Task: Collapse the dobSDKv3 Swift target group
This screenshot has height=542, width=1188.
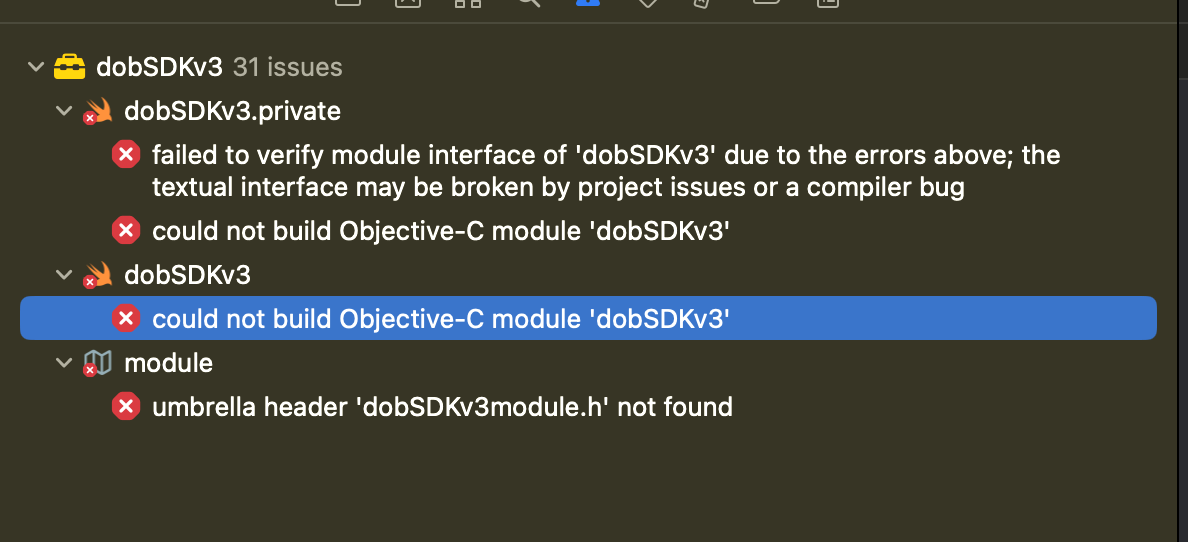Action: tap(64, 275)
